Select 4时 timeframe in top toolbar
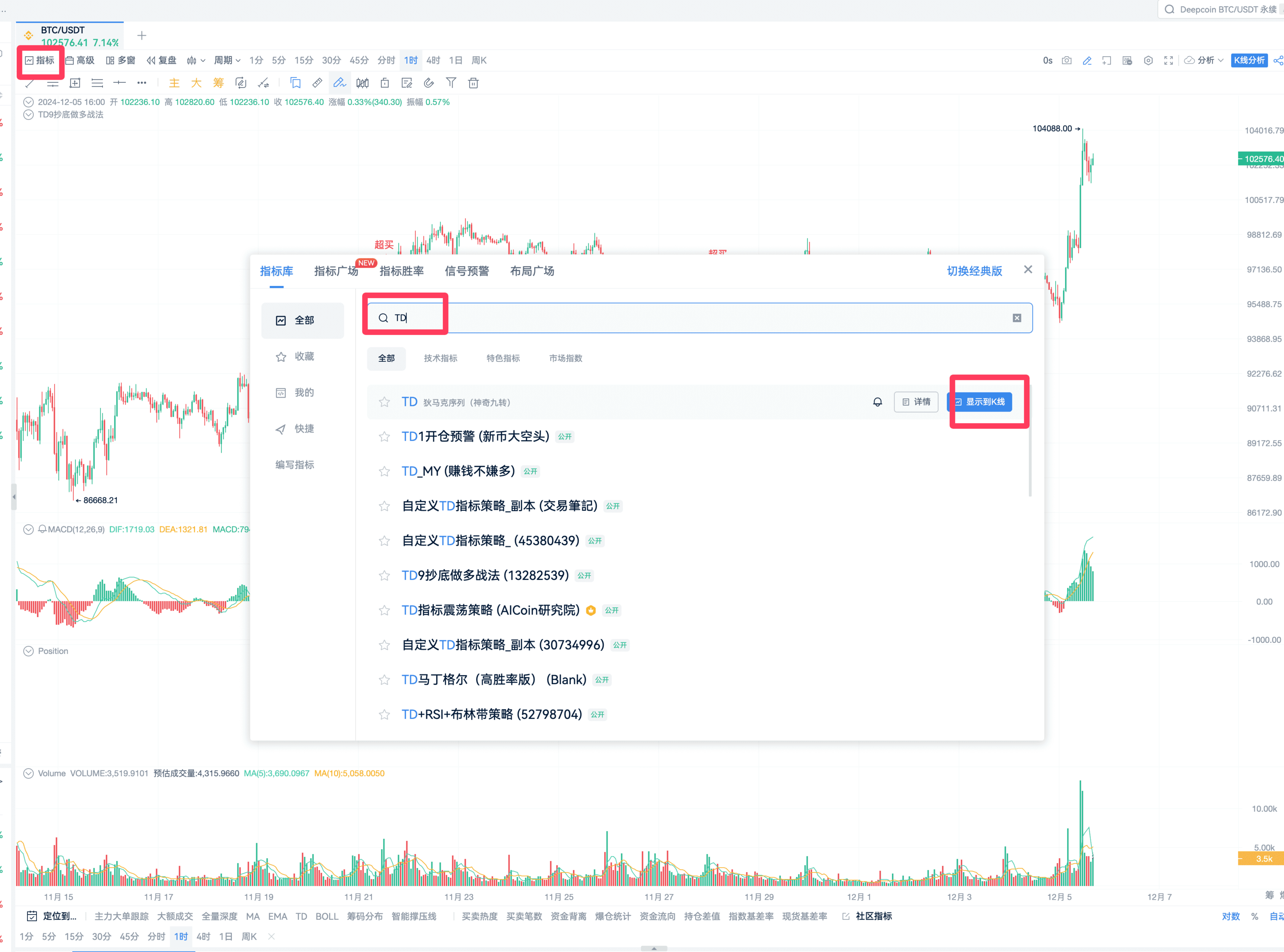 (433, 60)
